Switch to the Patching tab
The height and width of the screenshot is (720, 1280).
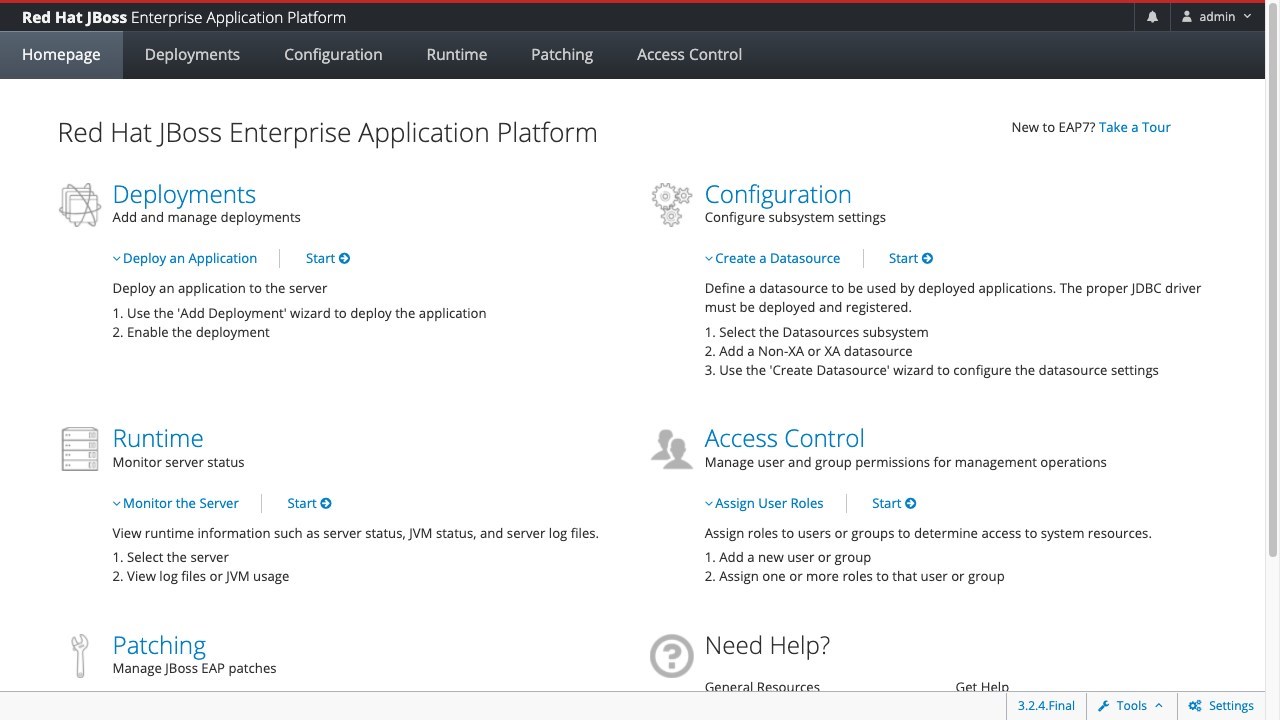coord(562,55)
